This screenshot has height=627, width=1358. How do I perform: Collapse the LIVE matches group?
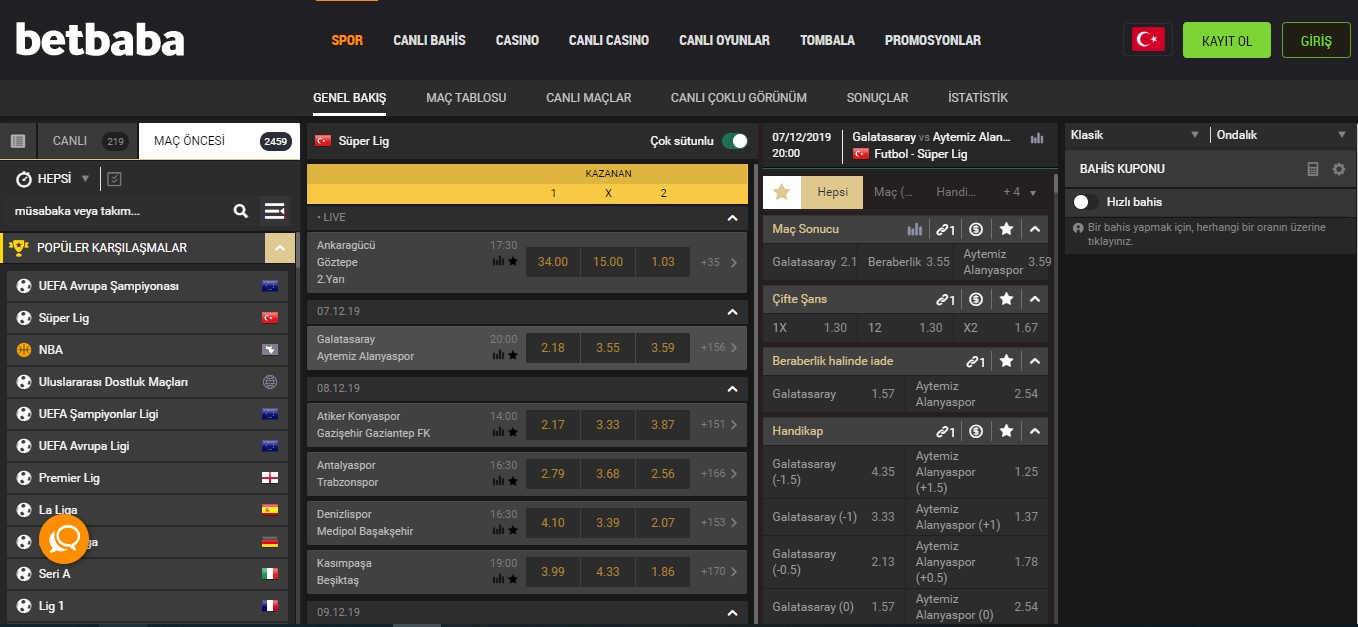coord(732,217)
